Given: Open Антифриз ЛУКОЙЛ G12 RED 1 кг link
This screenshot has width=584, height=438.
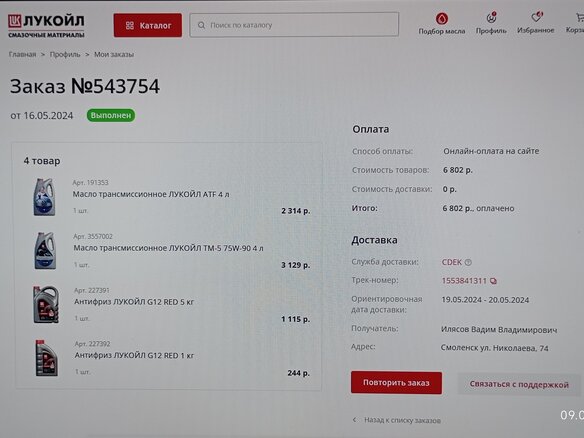Looking at the screenshot, I should [x=134, y=355].
